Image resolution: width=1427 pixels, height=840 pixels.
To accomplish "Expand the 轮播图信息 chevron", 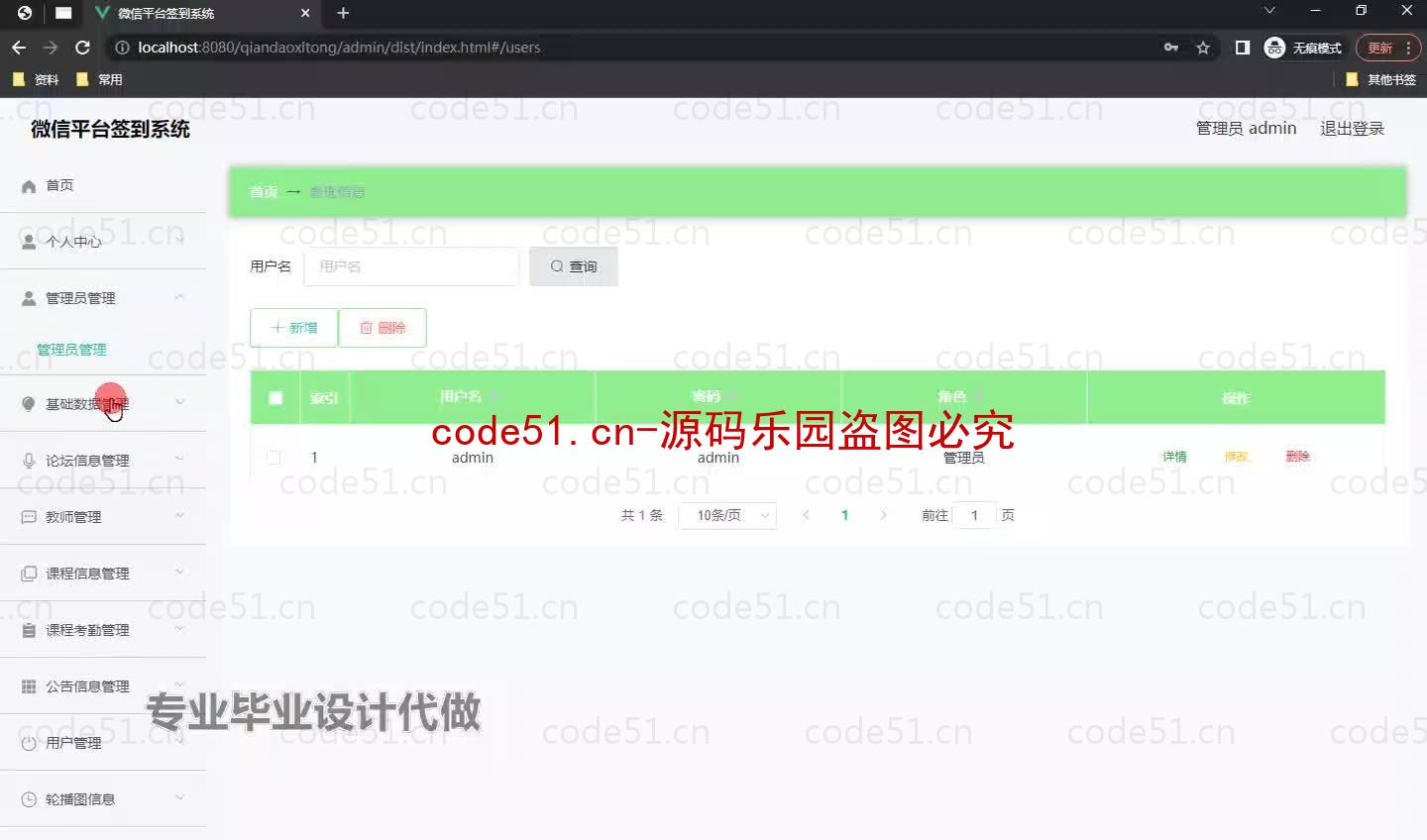I will (179, 797).
